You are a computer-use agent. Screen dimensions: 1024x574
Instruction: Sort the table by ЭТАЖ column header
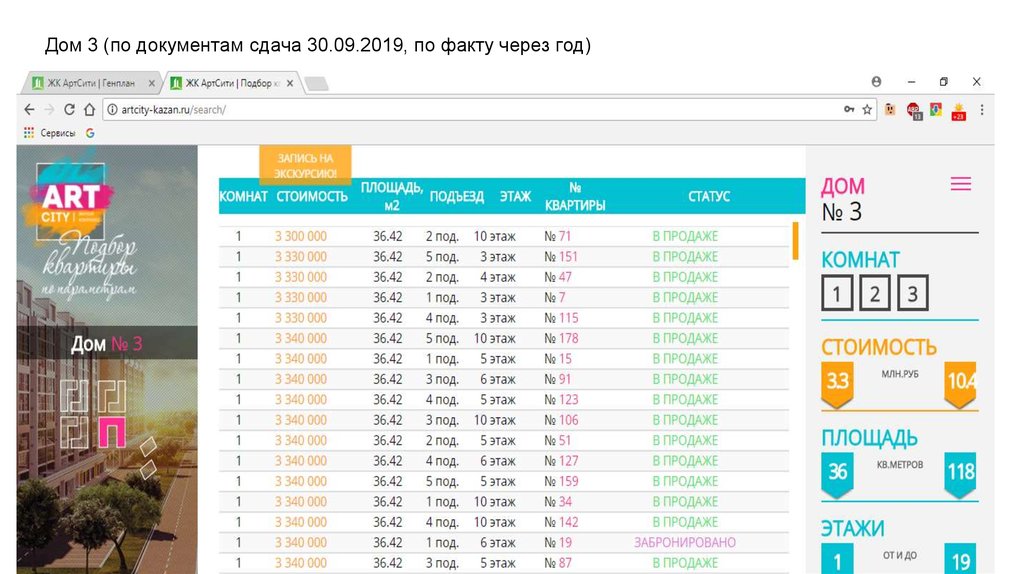pos(515,197)
